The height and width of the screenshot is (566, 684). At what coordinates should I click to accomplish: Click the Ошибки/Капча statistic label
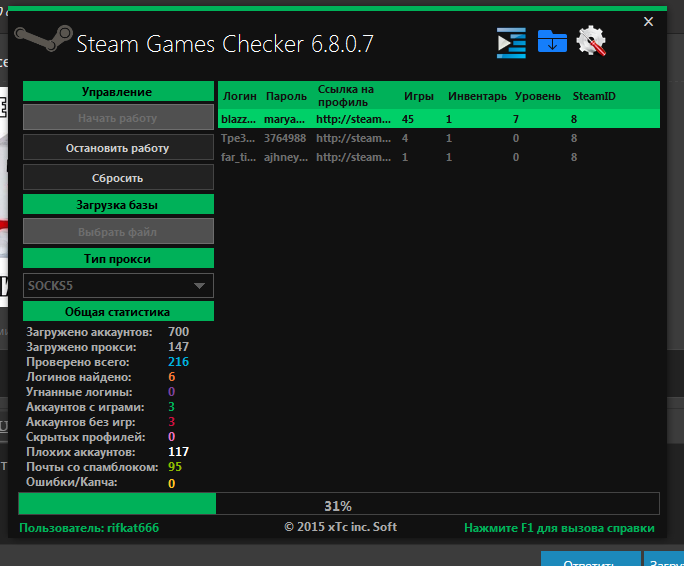coord(72,482)
